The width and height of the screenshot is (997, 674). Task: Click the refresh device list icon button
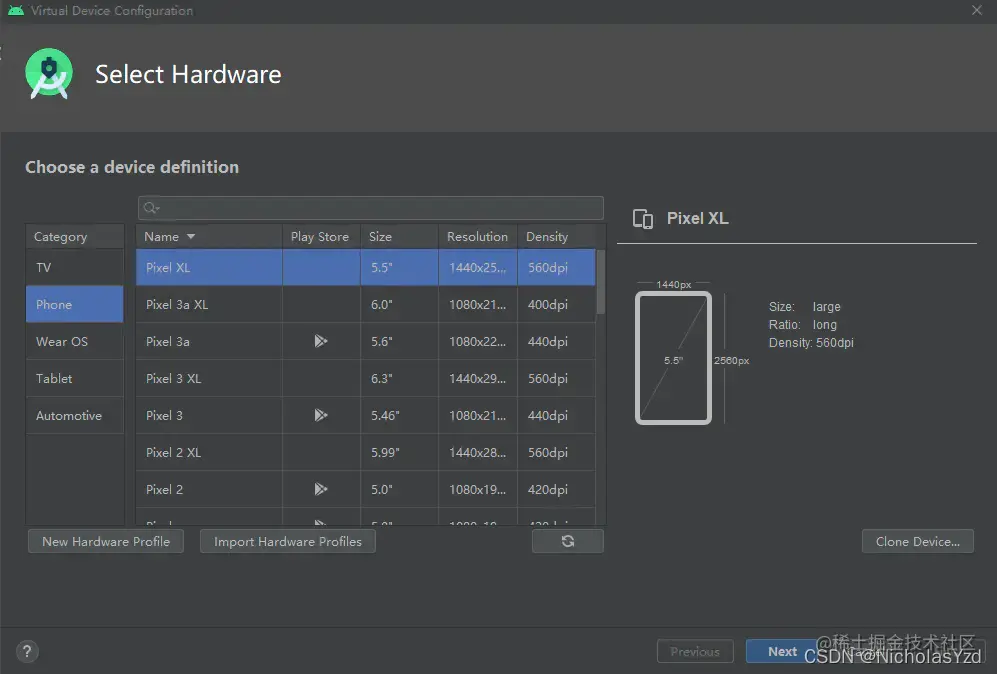click(x=568, y=541)
